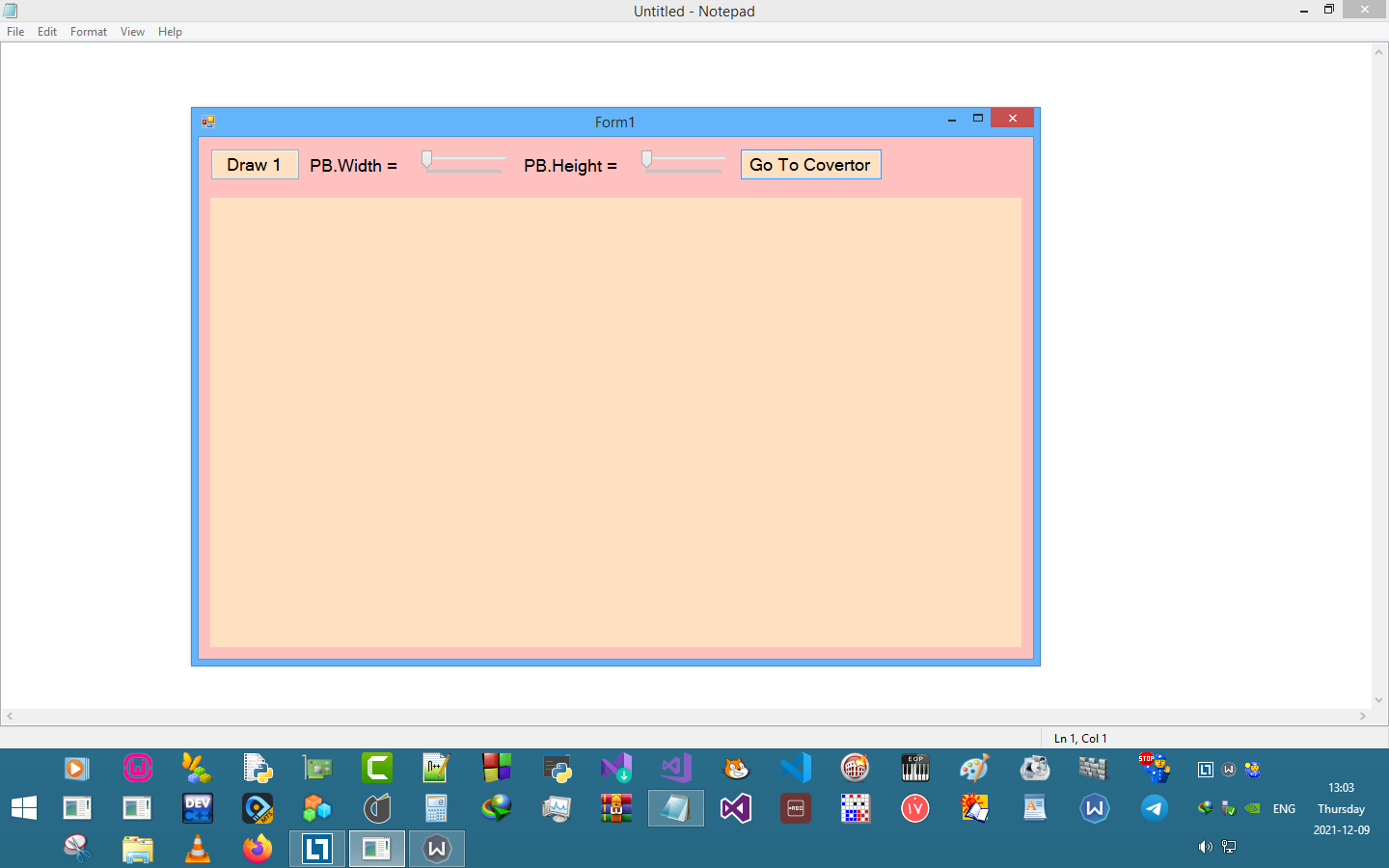Open the View menu

click(x=132, y=32)
